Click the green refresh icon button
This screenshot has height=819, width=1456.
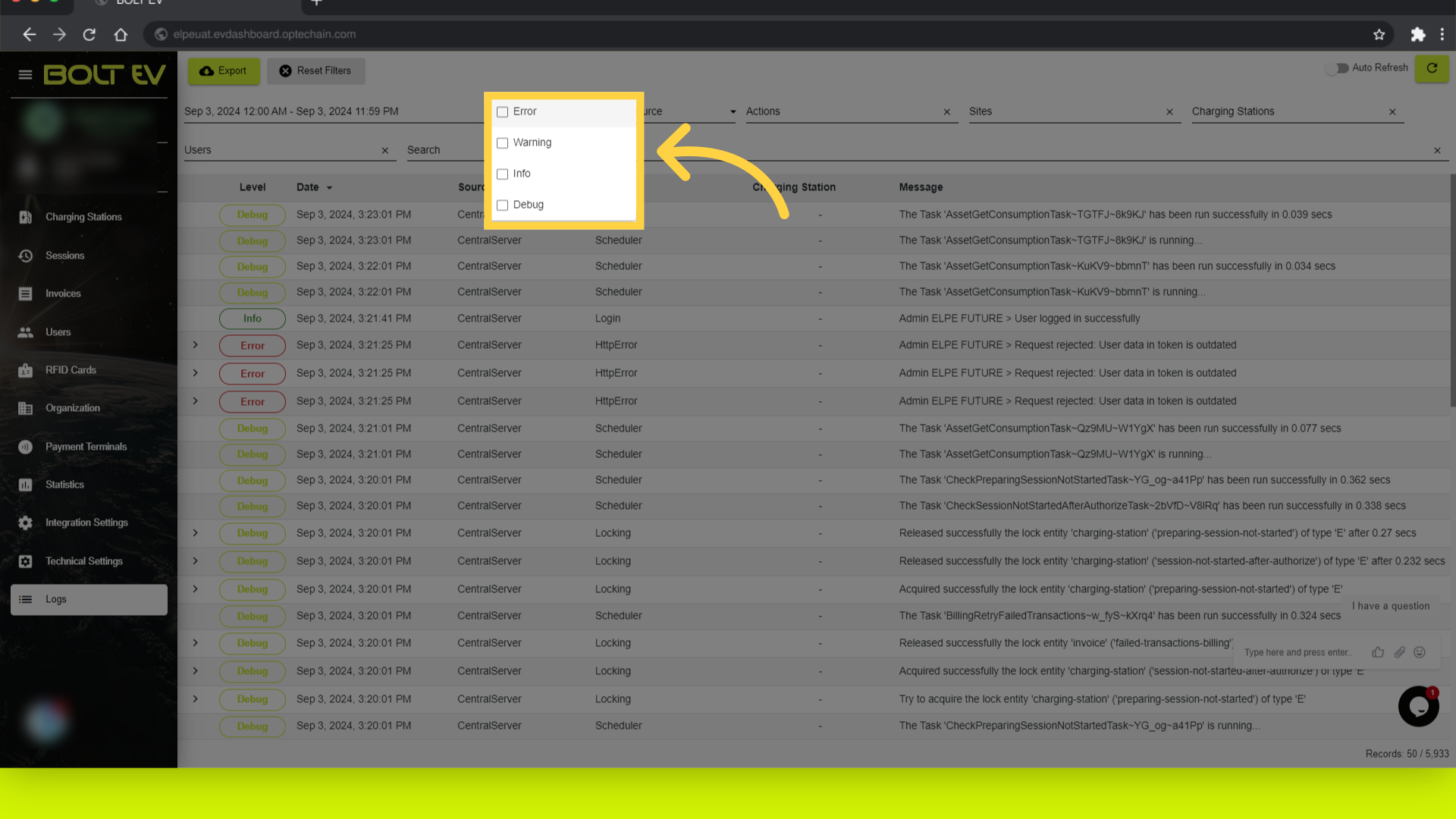[1432, 68]
